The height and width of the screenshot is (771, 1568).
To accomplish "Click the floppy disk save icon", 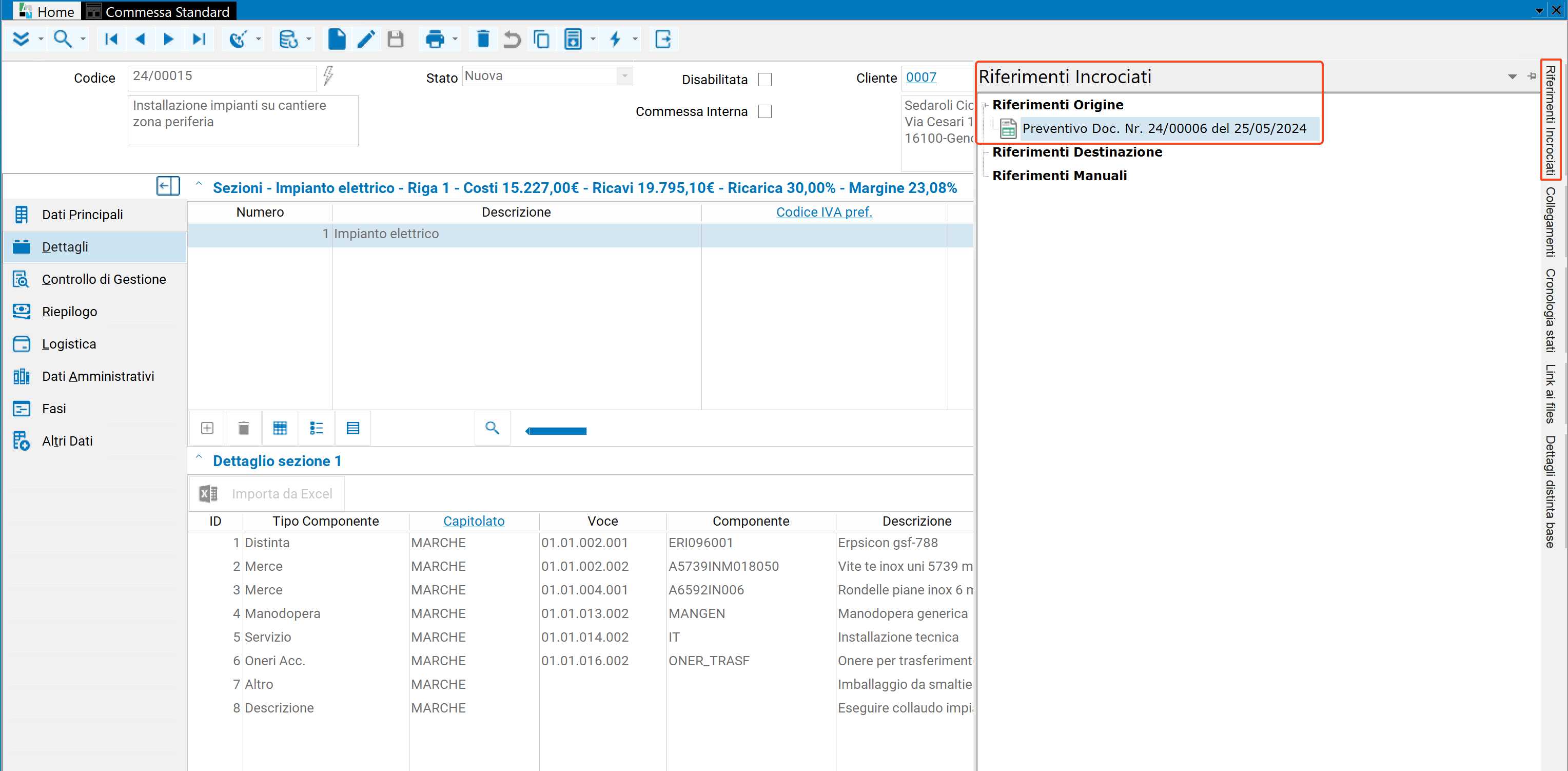I will (396, 40).
